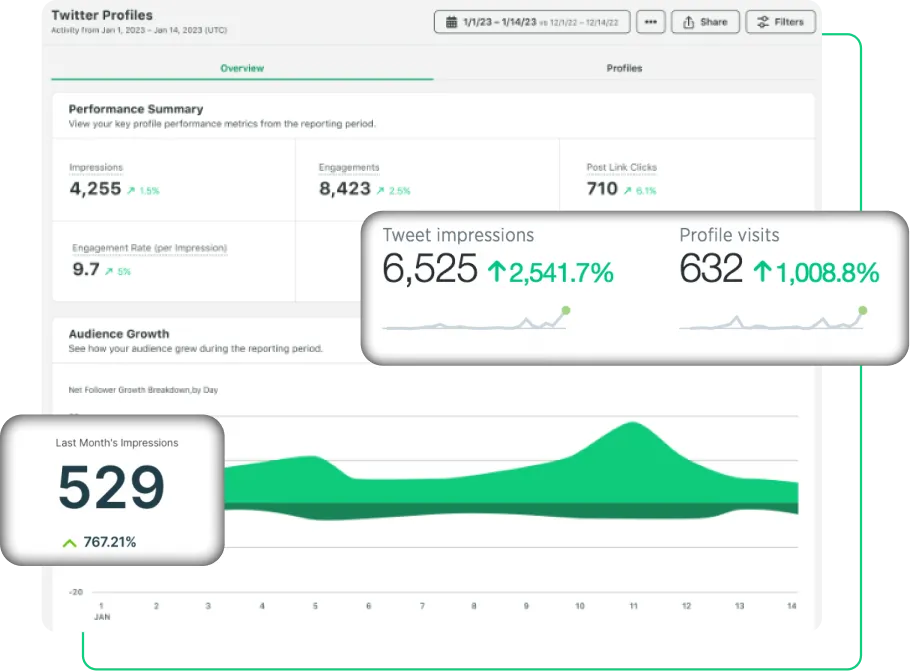Click the chart peak at day 11

point(633,424)
